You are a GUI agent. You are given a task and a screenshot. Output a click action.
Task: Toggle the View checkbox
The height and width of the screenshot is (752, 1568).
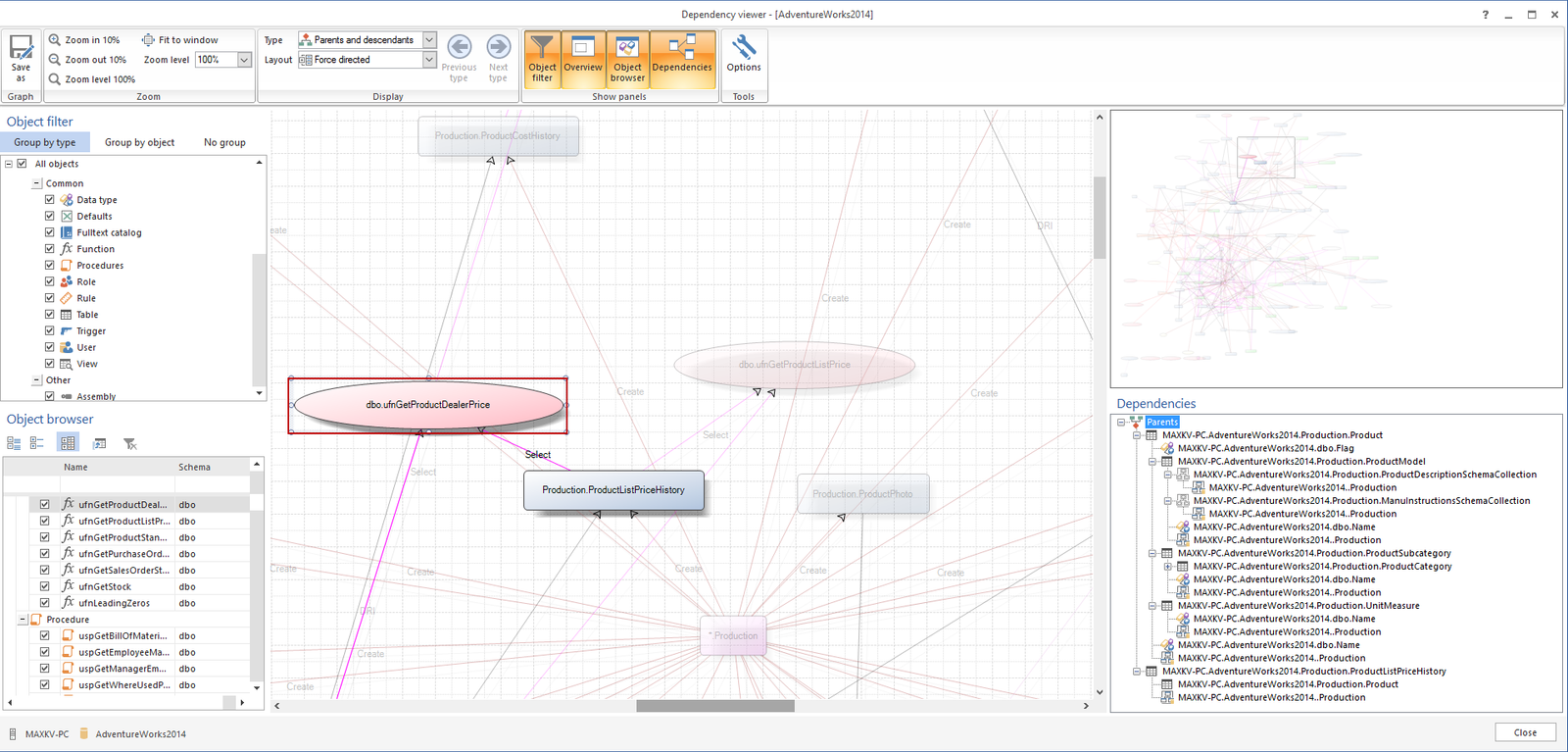[x=50, y=364]
